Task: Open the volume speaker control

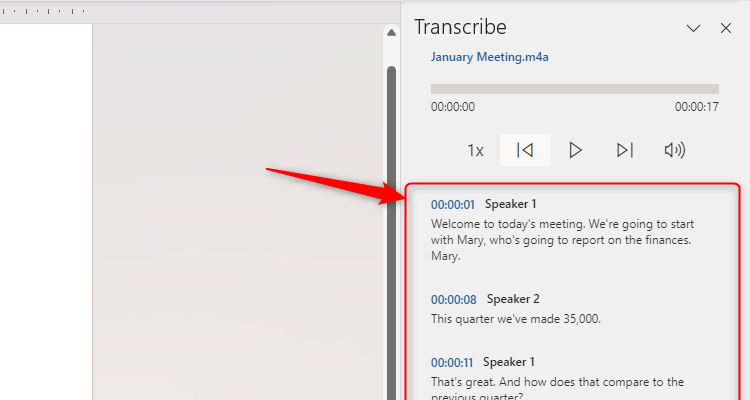Action: point(675,150)
